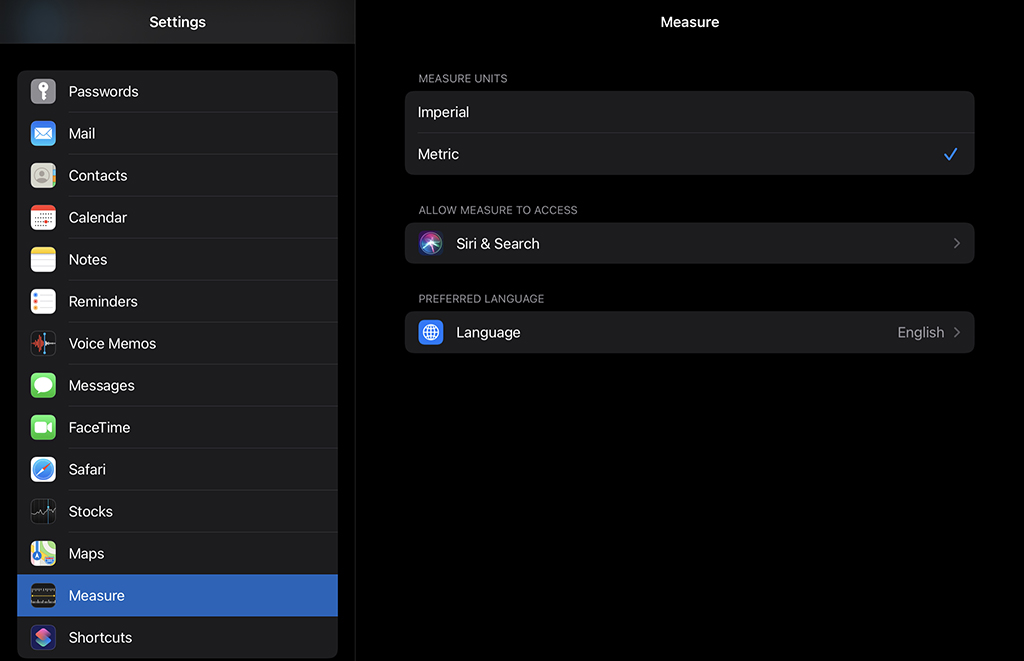Open Calendar settings
This screenshot has height=661, width=1024.
coord(178,218)
